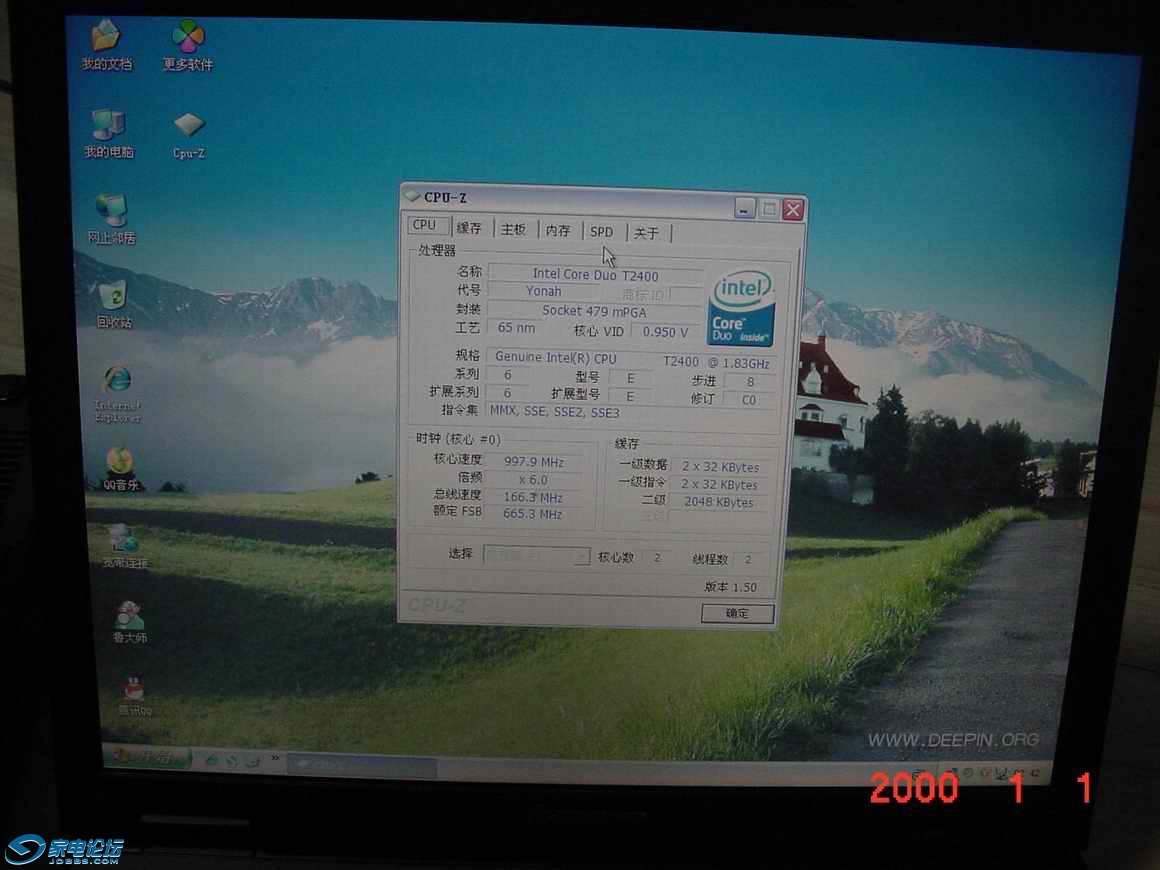Minimize the CPU-Z window
Image resolution: width=1160 pixels, height=870 pixels.
(744, 208)
